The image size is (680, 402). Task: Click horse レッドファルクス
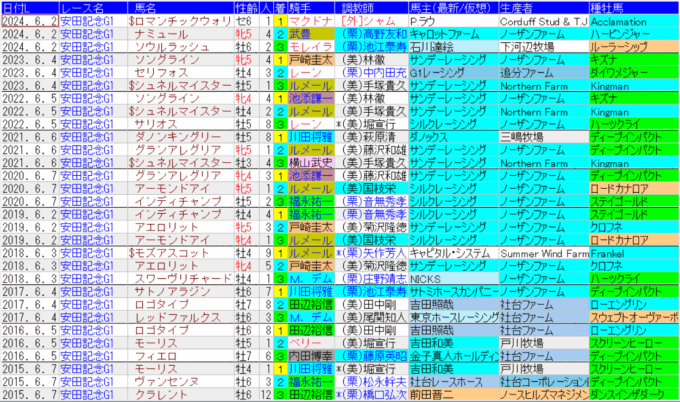tap(180, 317)
